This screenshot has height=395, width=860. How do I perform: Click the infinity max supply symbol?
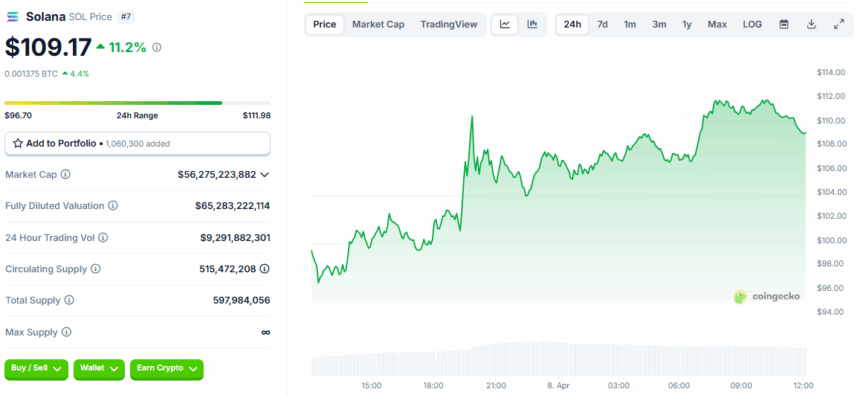coord(265,332)
